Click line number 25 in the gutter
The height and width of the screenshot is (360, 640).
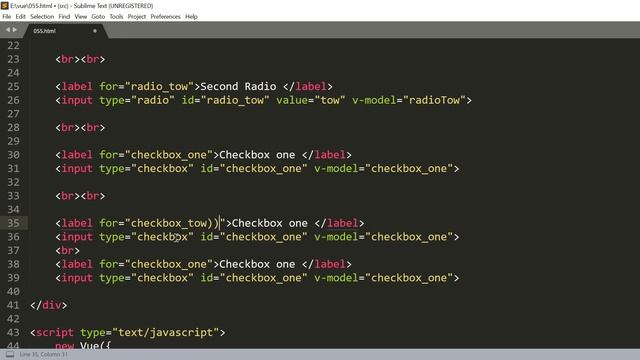(13, 87)
